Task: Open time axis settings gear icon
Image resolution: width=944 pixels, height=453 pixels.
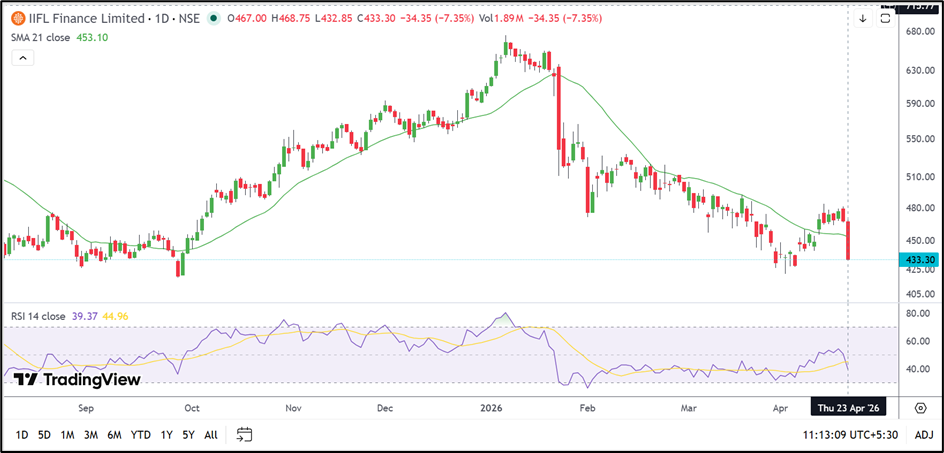Action: [920, 408]
